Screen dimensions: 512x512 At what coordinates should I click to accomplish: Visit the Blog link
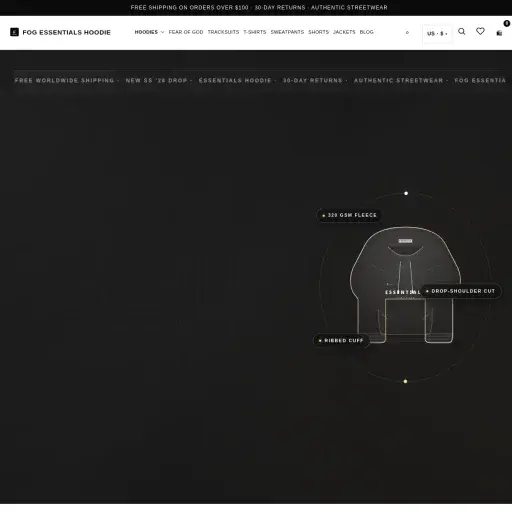click(x=366, y=32)
